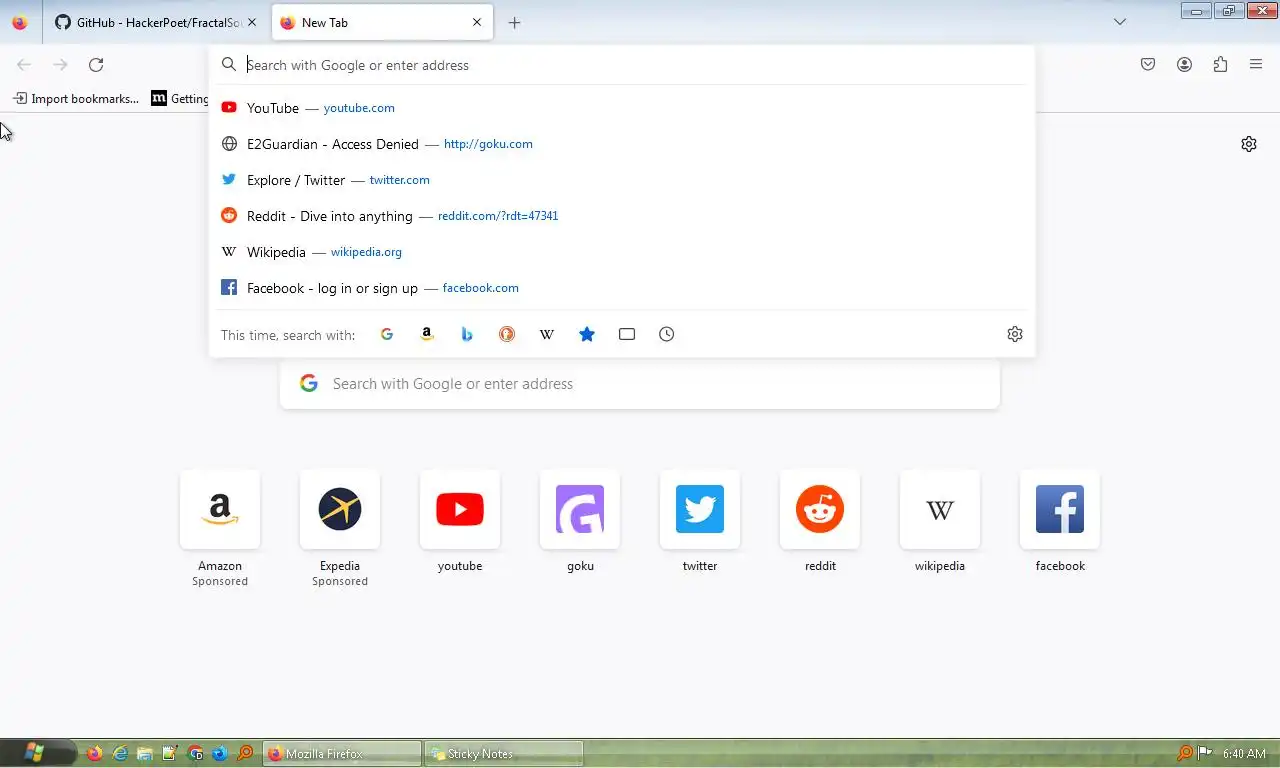1280x768 pixels.
Task: Search this time with DuckDuckGo
Action: 507,334
